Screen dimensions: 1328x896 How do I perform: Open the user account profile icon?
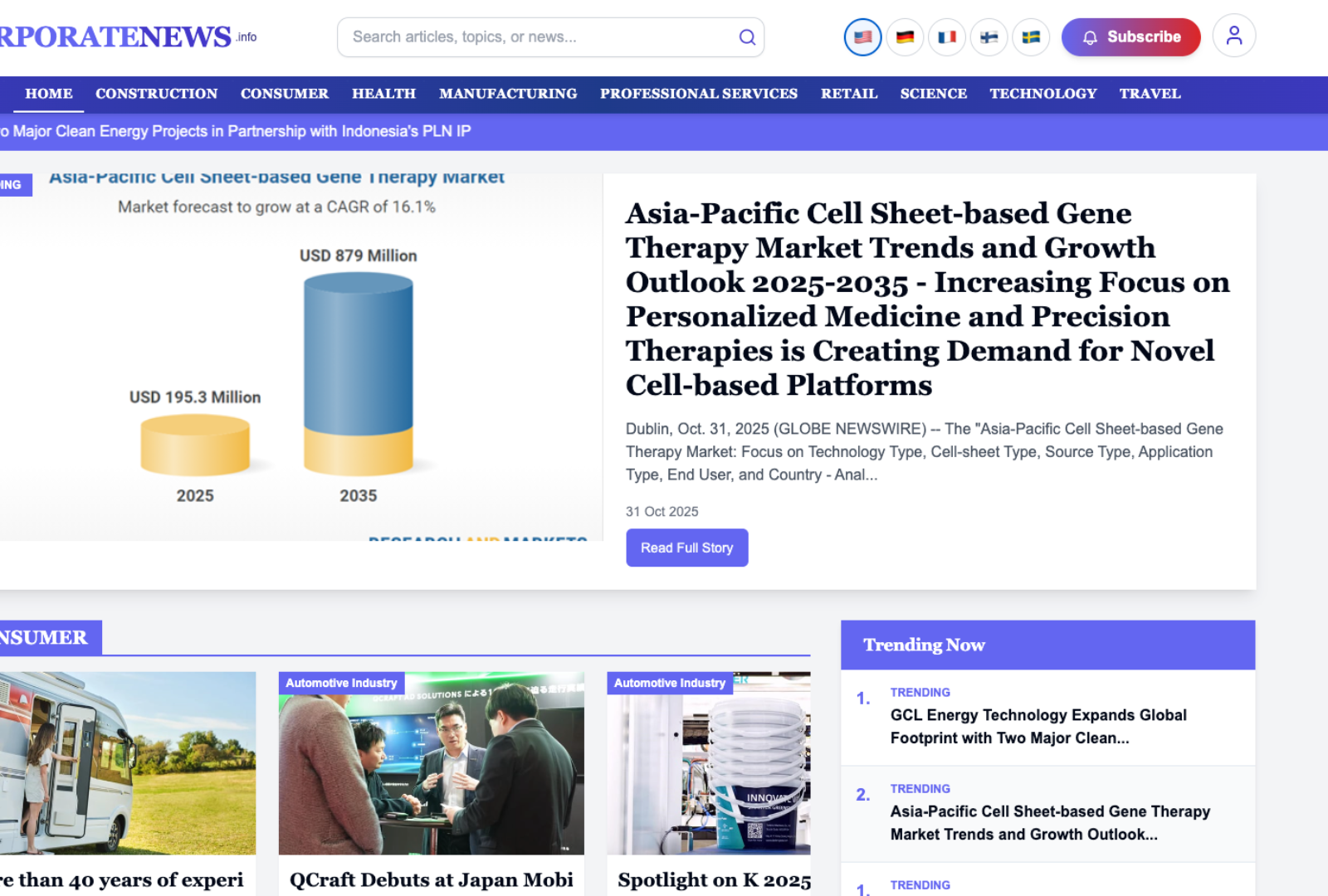(x=1233, y=36)
